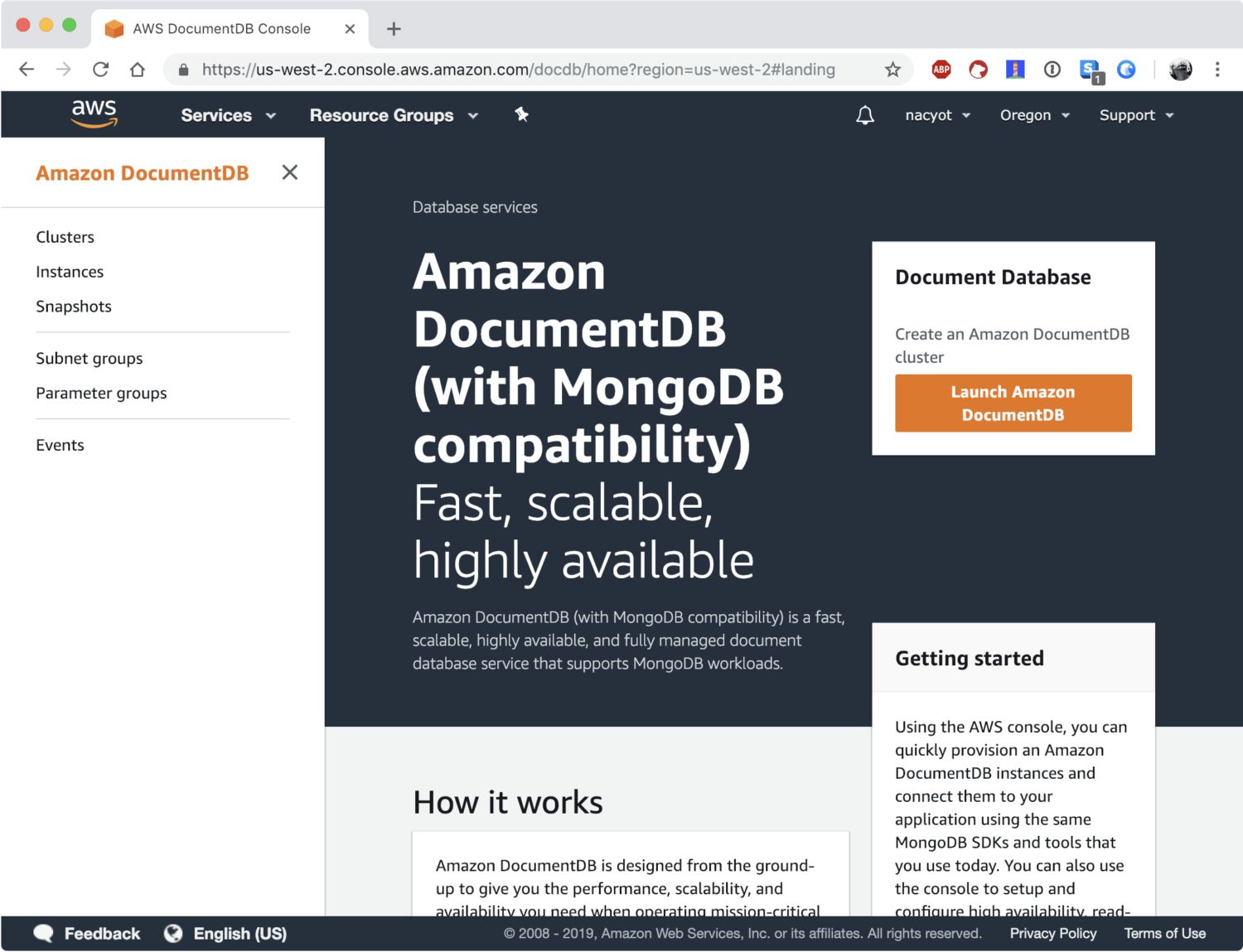Image resolution: width=1243 pixels, height=952 pixels.
Task: Click Launch Amazon DocumentDB button
Action: pyautogui.click(x=1013, y=403)
